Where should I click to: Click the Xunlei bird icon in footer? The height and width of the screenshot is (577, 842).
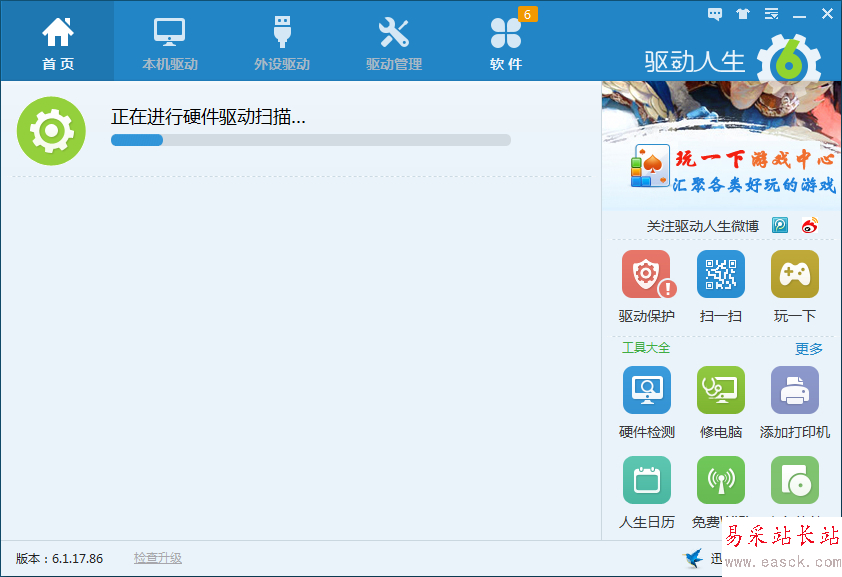tap(693, 558)
